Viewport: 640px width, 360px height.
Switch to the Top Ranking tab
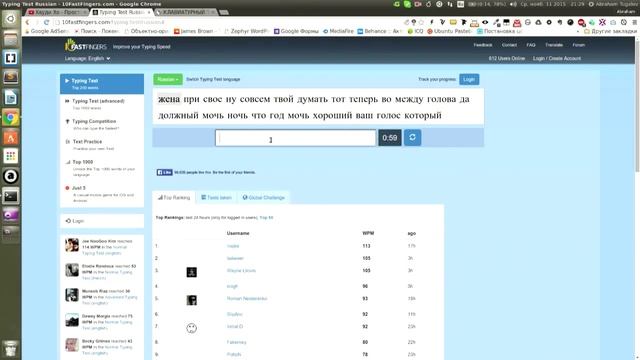174,198
